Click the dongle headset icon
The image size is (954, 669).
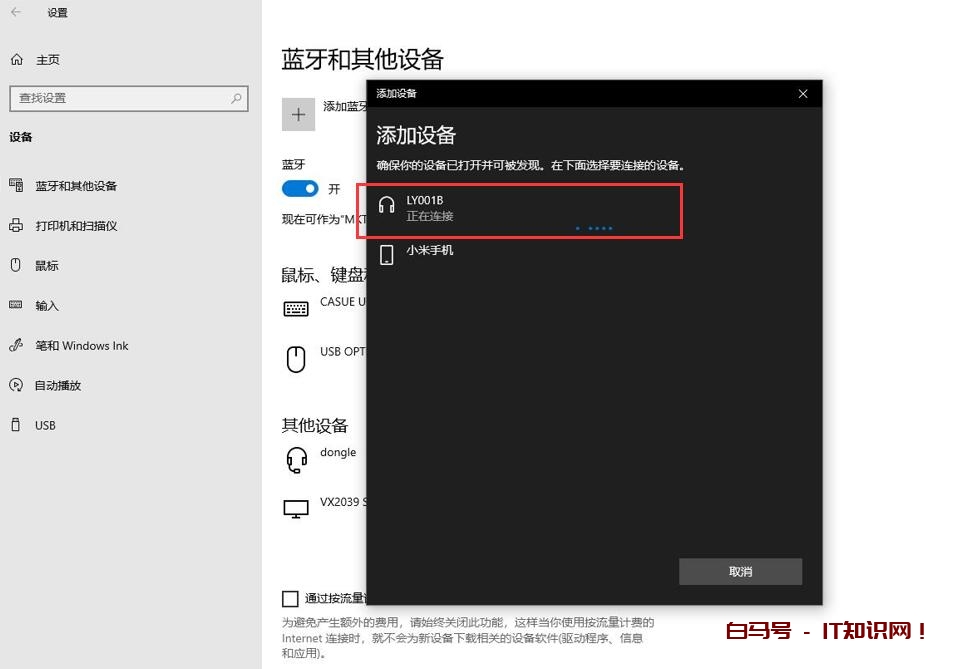click(x=296, y=460)
